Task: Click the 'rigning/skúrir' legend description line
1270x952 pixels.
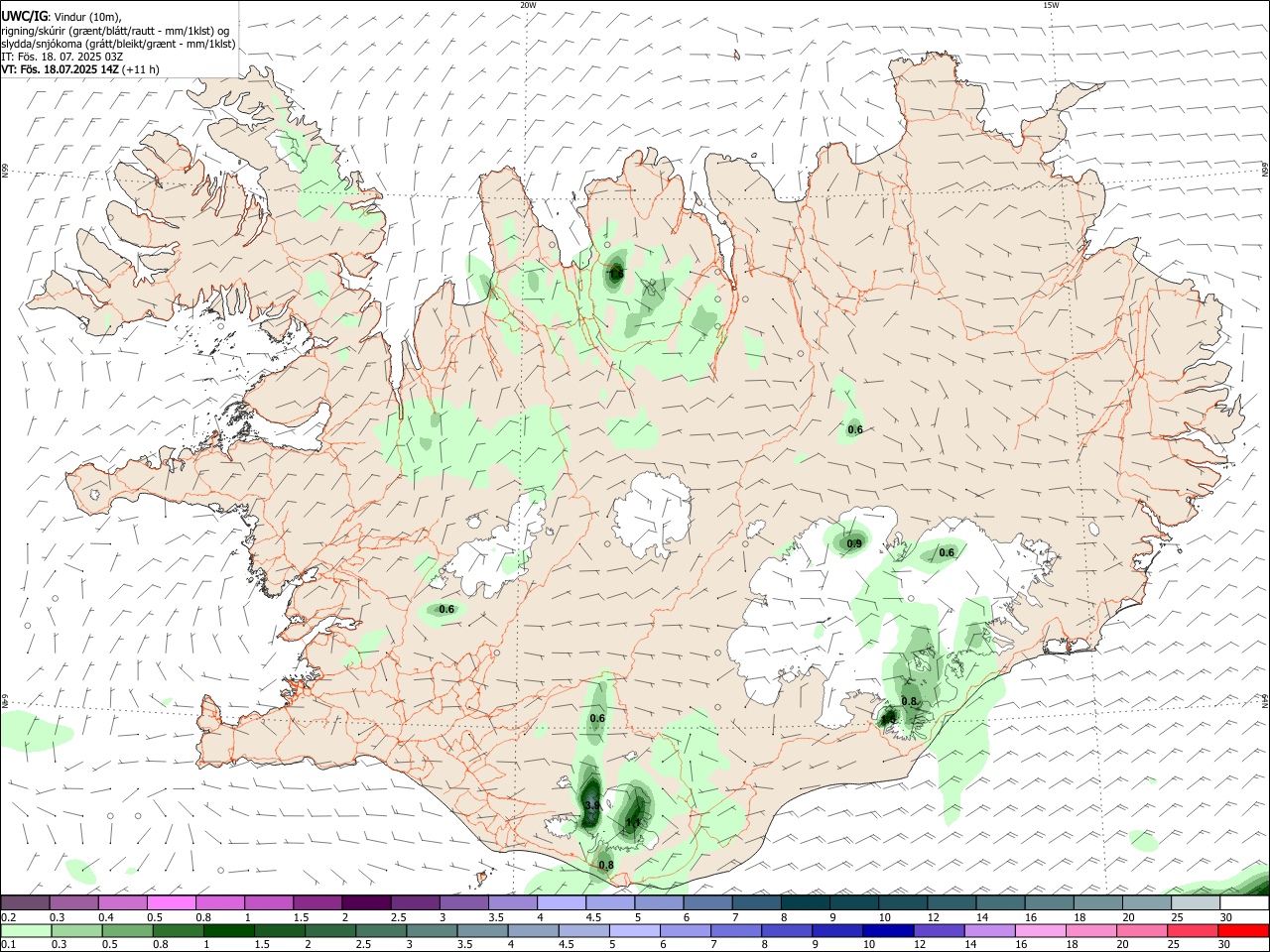Action: pyautogui.click(x=115, y=31)
